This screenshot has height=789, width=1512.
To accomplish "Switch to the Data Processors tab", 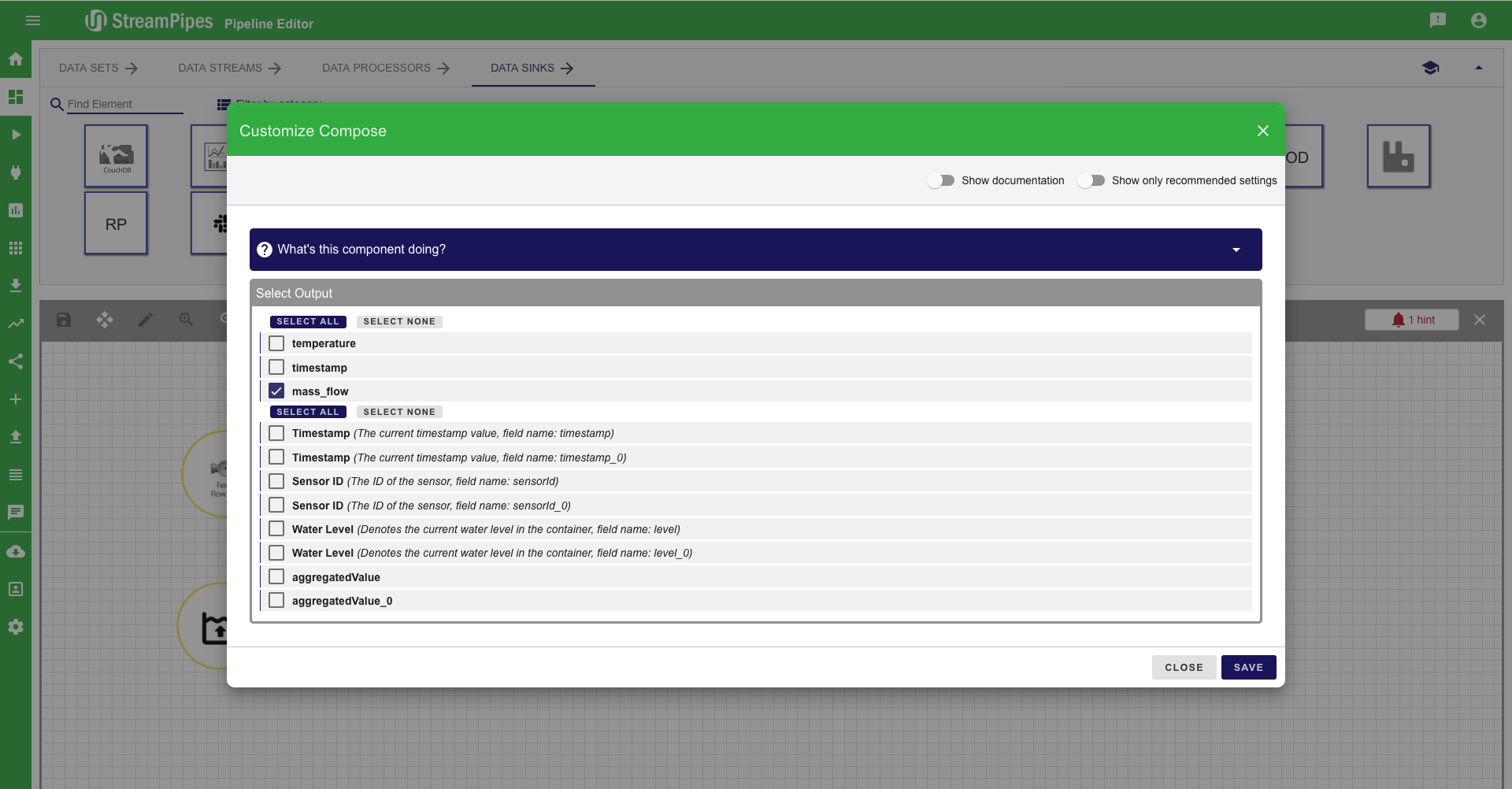I will click(385, 68).
